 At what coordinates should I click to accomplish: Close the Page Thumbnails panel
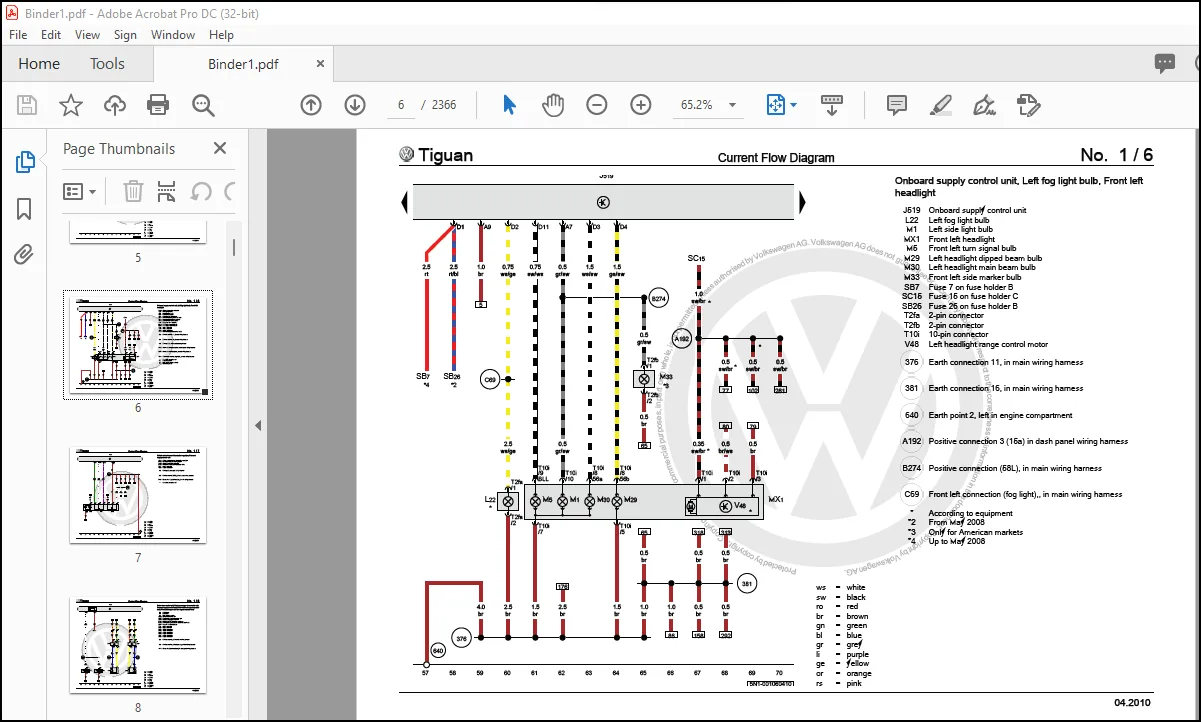click(220, 148)
